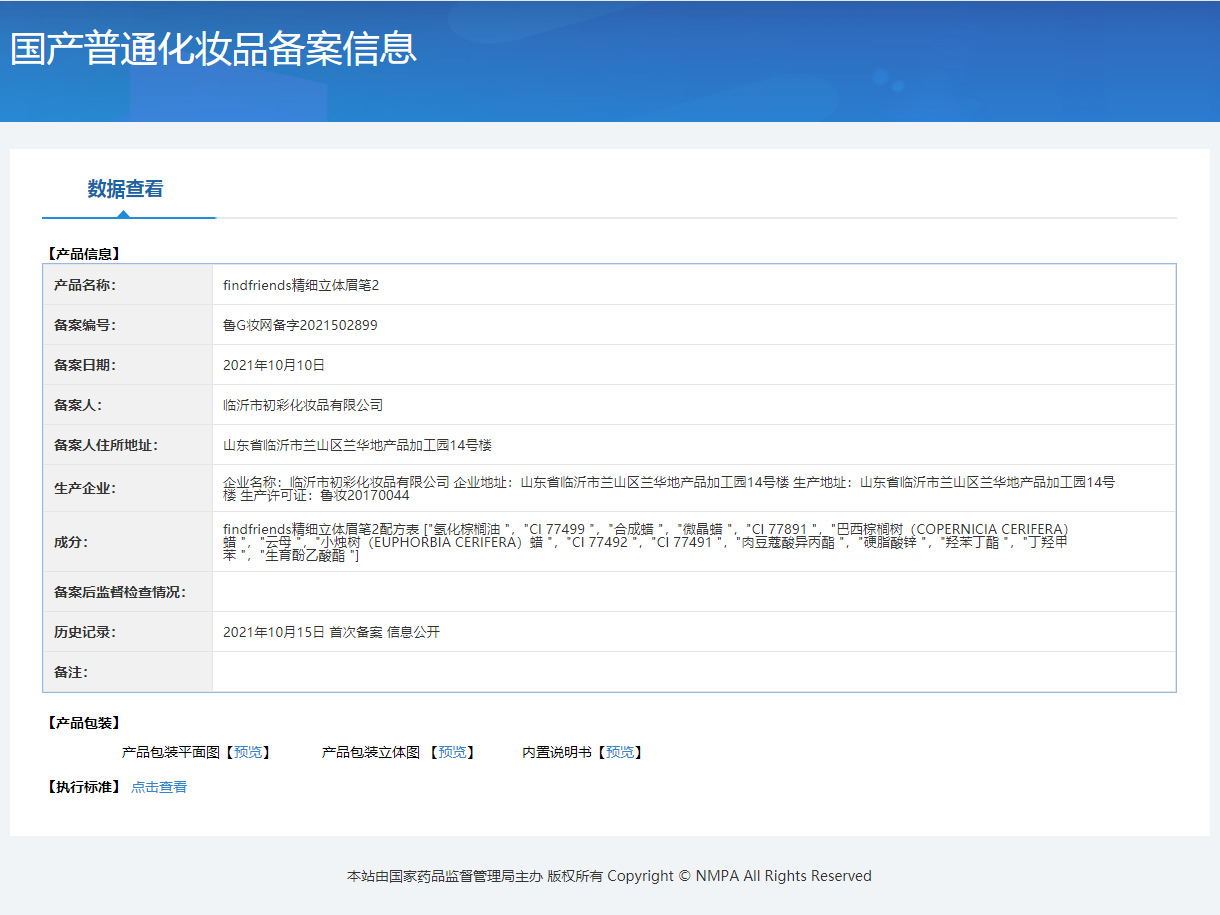Preview the 产品包装平面图 image

click(x=248, y=752)
